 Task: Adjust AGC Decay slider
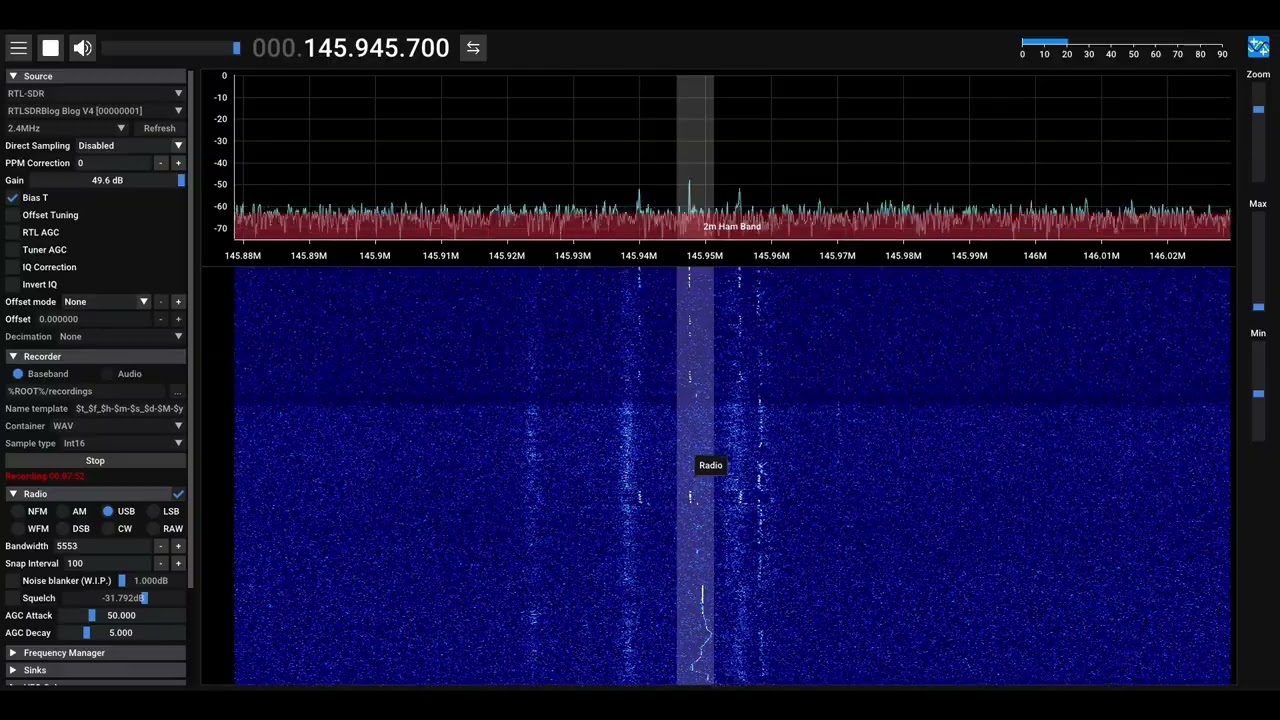(121, 633)
